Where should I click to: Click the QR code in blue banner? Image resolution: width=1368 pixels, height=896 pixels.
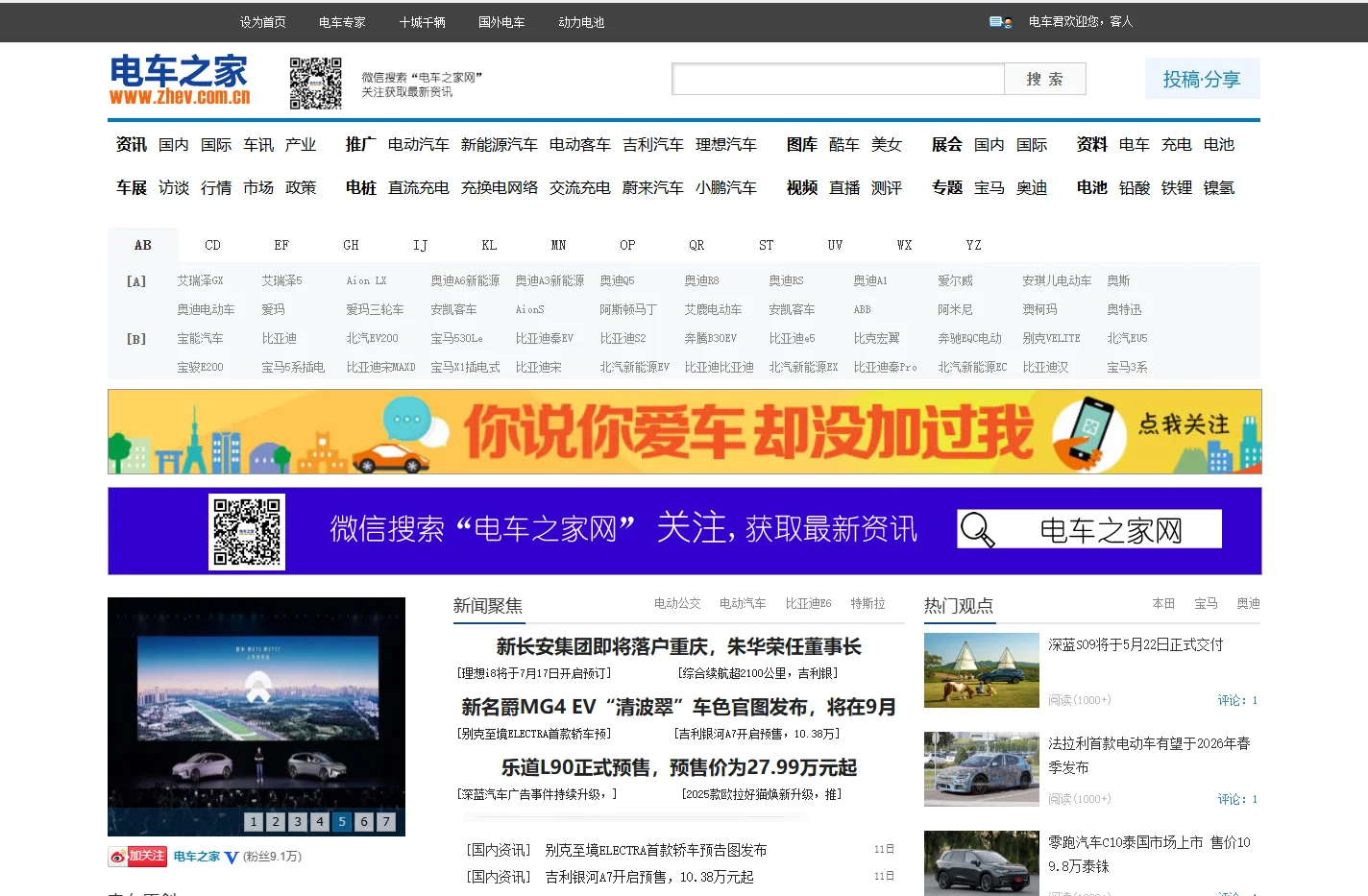tap(247, 531)
